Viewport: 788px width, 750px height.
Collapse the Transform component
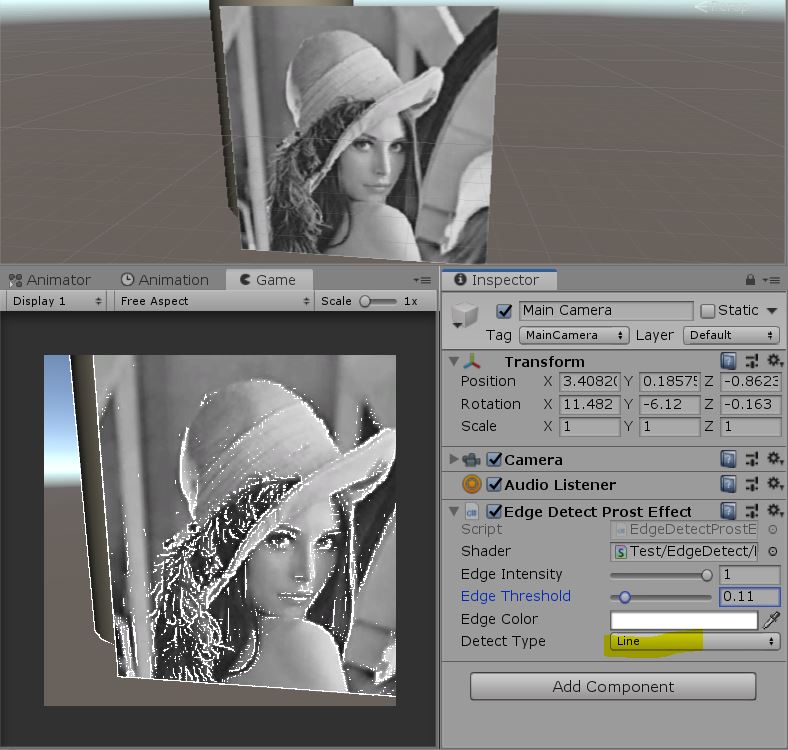(x=453, y=361)
